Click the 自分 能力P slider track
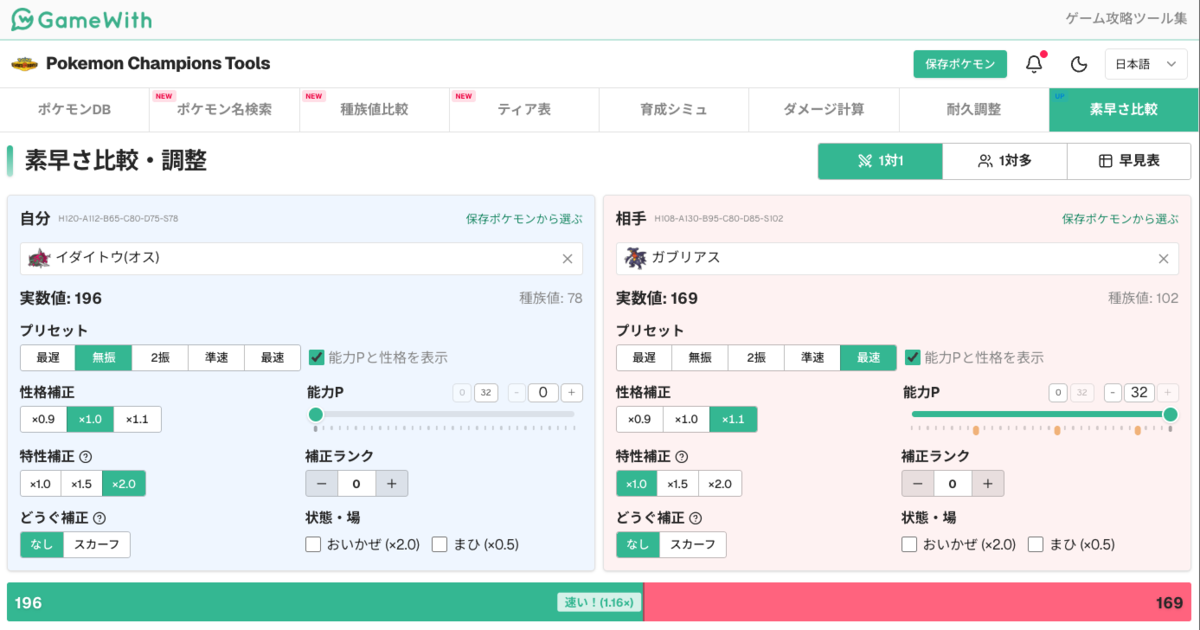Screen dimensions: 1200x630 coord(445,414)
